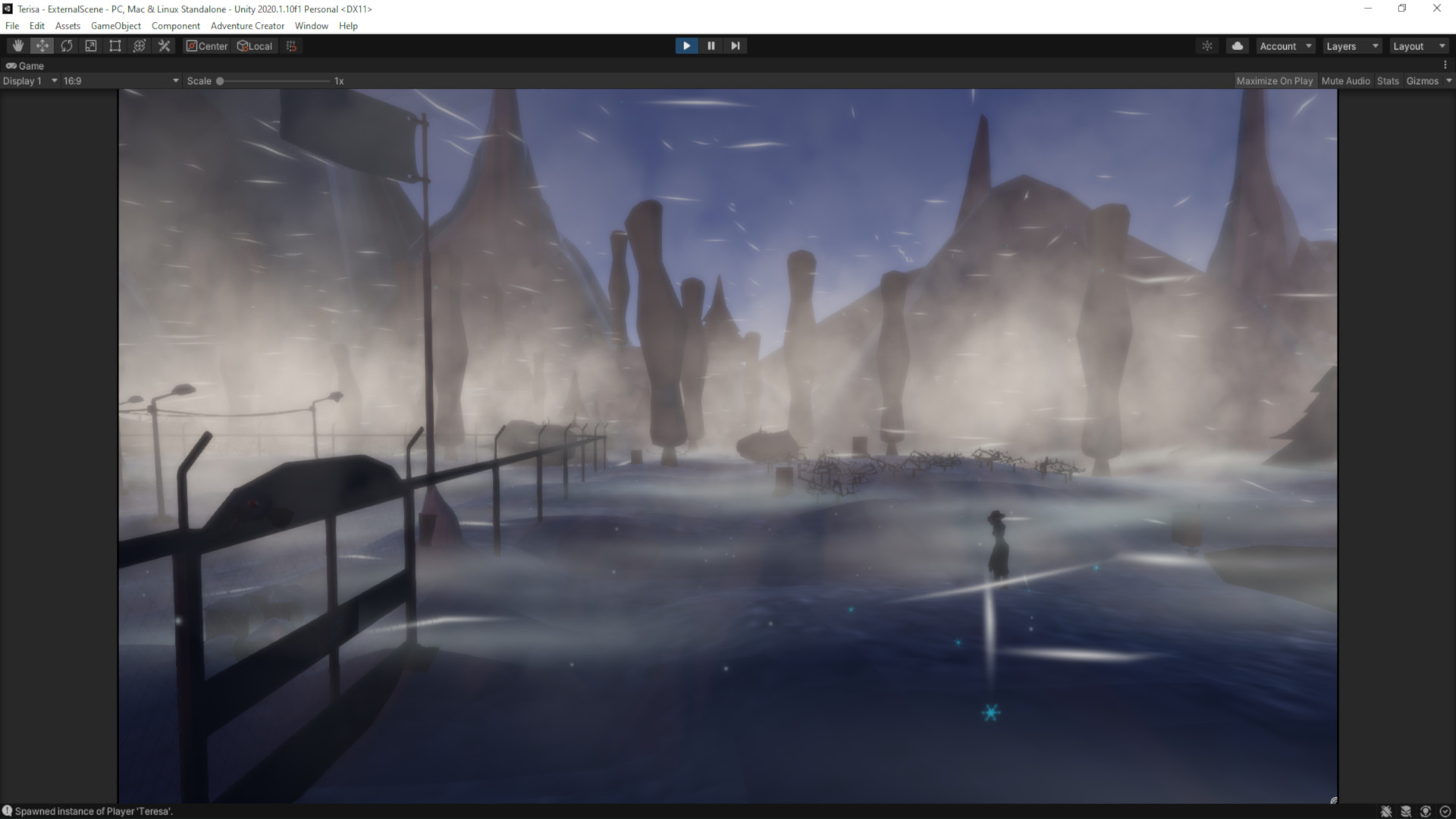The image size is (1456, 819).
Task: Open the Game panel three-dot menu
Action: click(x=1445, y=65)
